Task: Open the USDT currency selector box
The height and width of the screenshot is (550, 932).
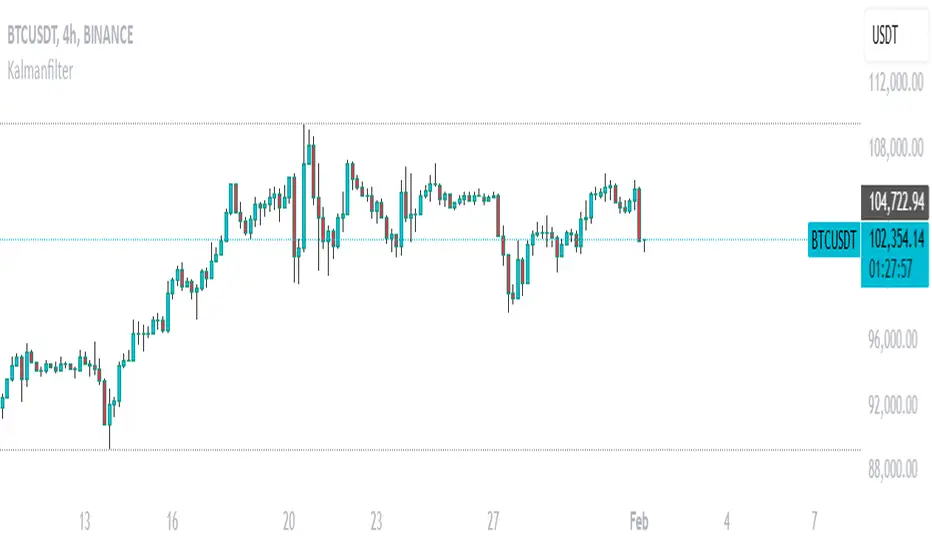Action: coord(895,35)
